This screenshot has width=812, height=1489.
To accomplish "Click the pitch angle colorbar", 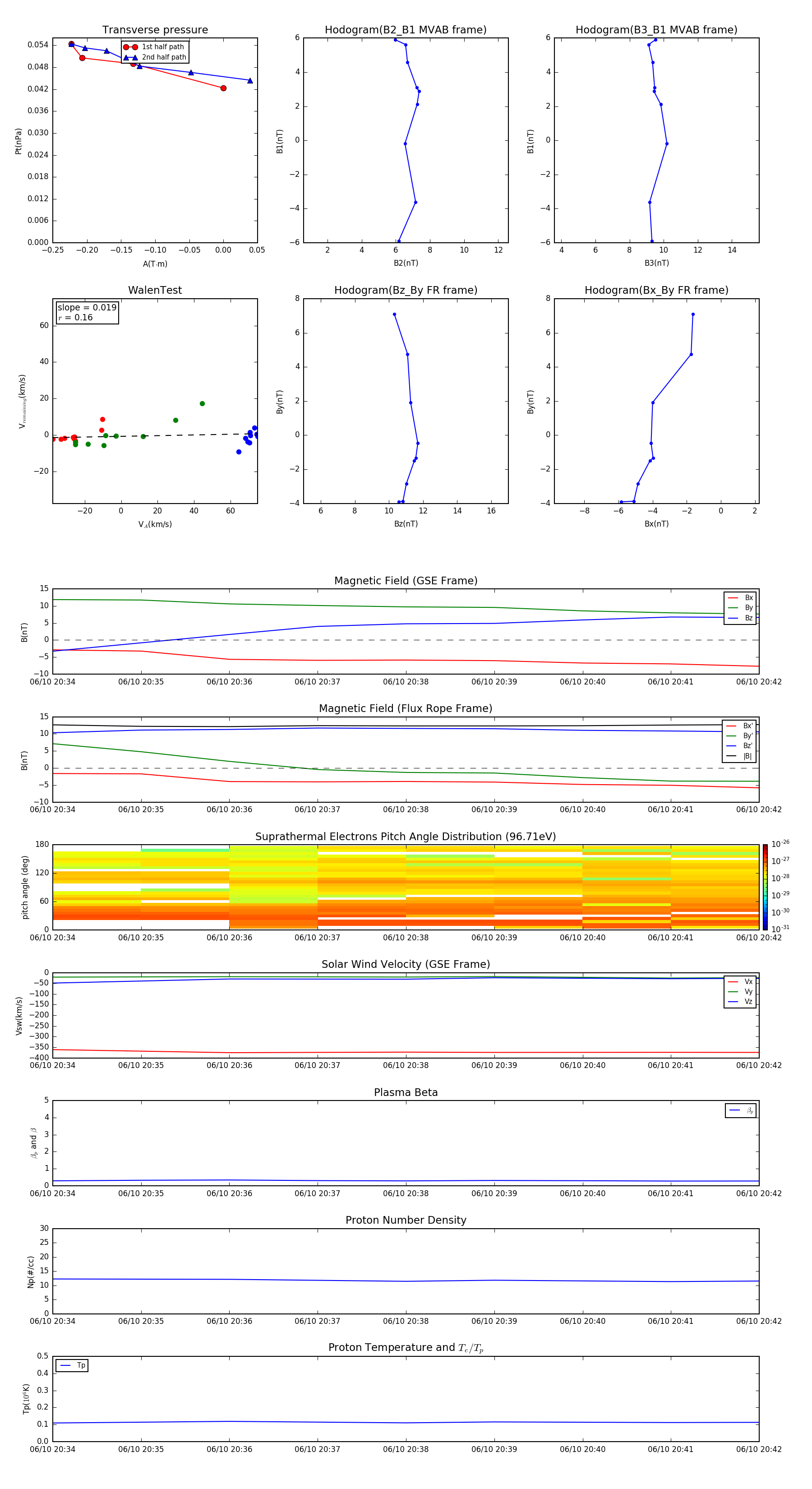I will pyautogui.click(x=765, y=887).
